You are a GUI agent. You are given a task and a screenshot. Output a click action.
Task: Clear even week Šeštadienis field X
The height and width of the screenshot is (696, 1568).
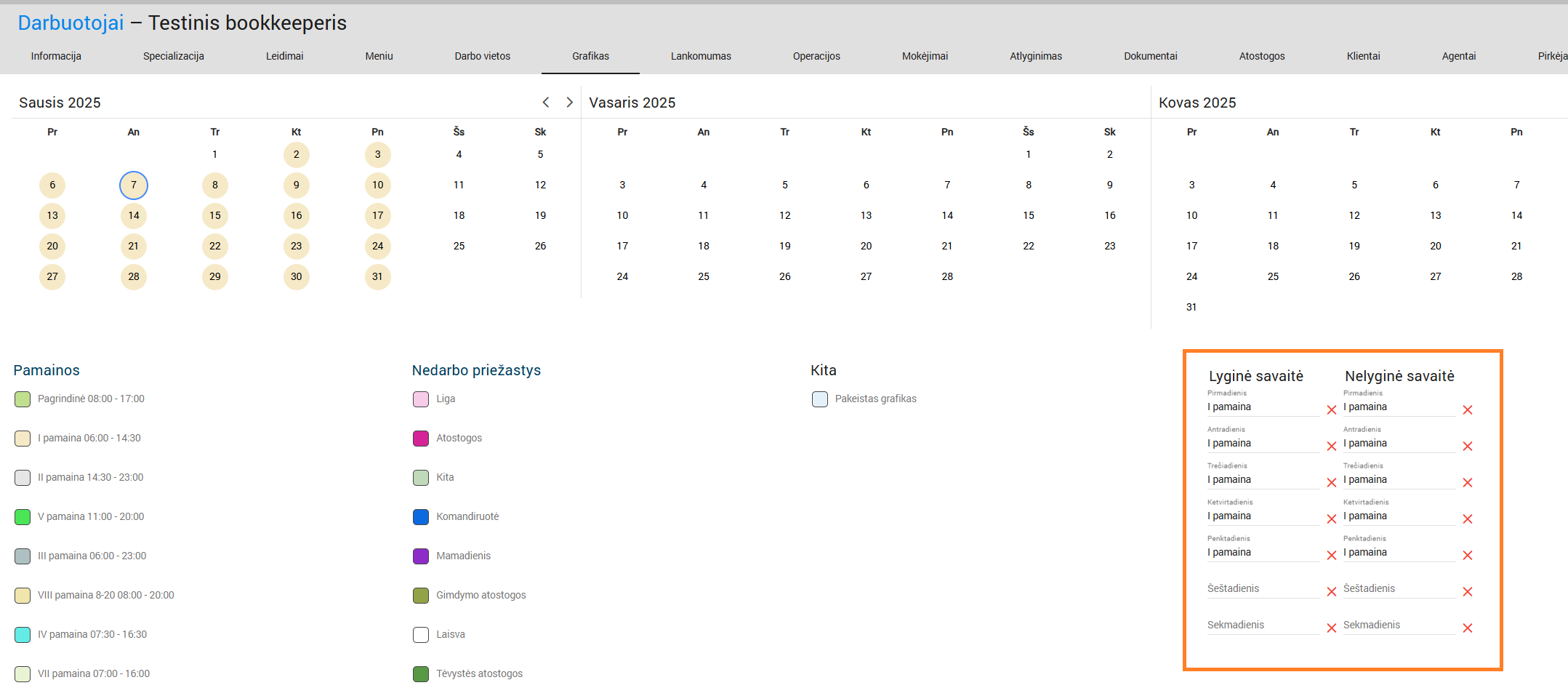tap(1331, 592)
